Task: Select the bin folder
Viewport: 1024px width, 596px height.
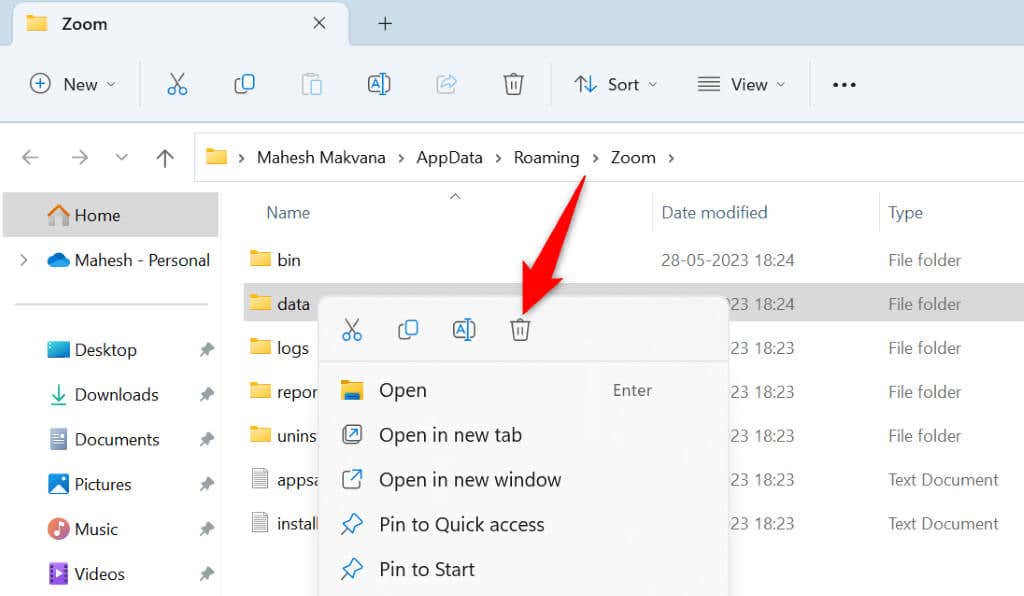Action: point(276,260)
